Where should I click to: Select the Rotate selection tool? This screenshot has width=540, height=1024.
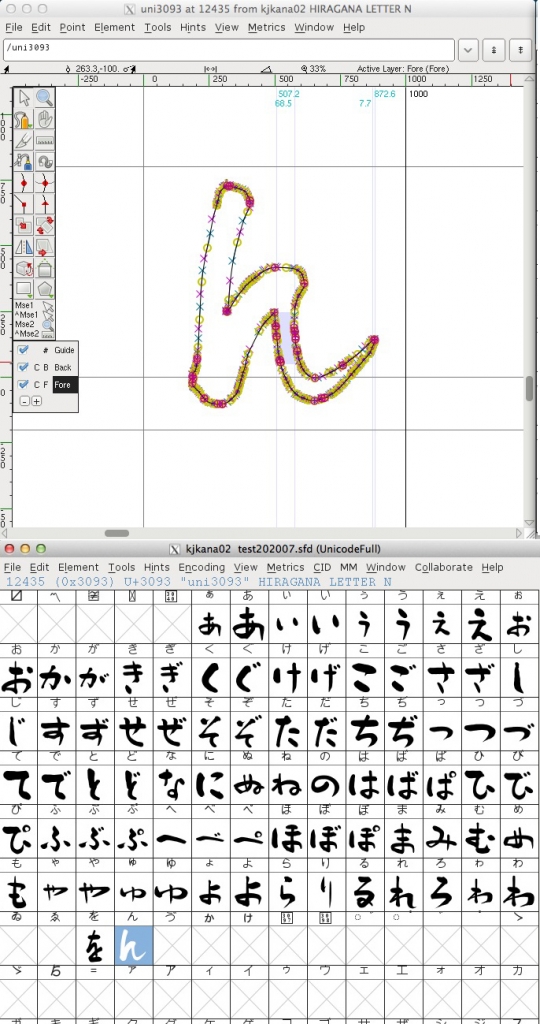coord(44,225)
